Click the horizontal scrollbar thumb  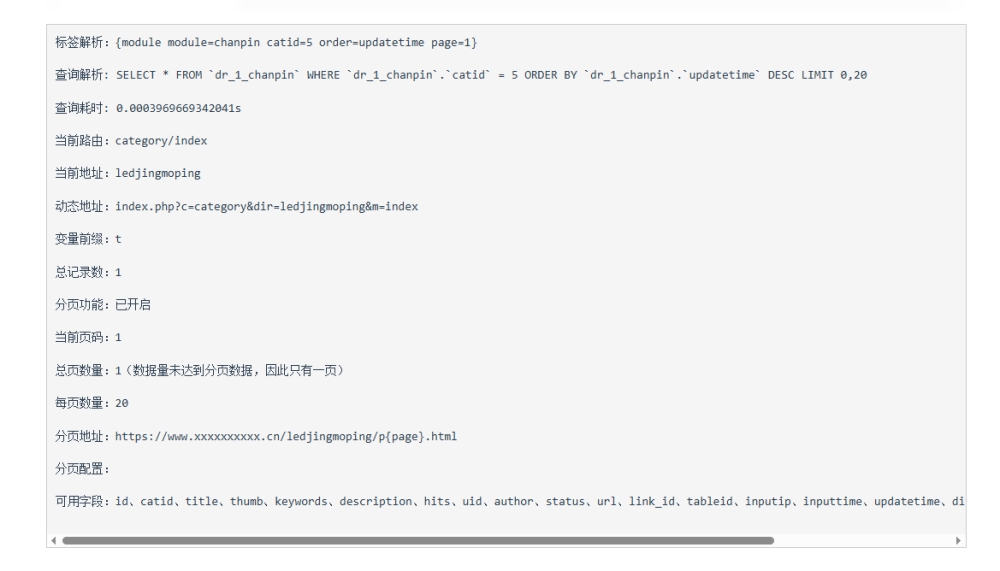418,540
